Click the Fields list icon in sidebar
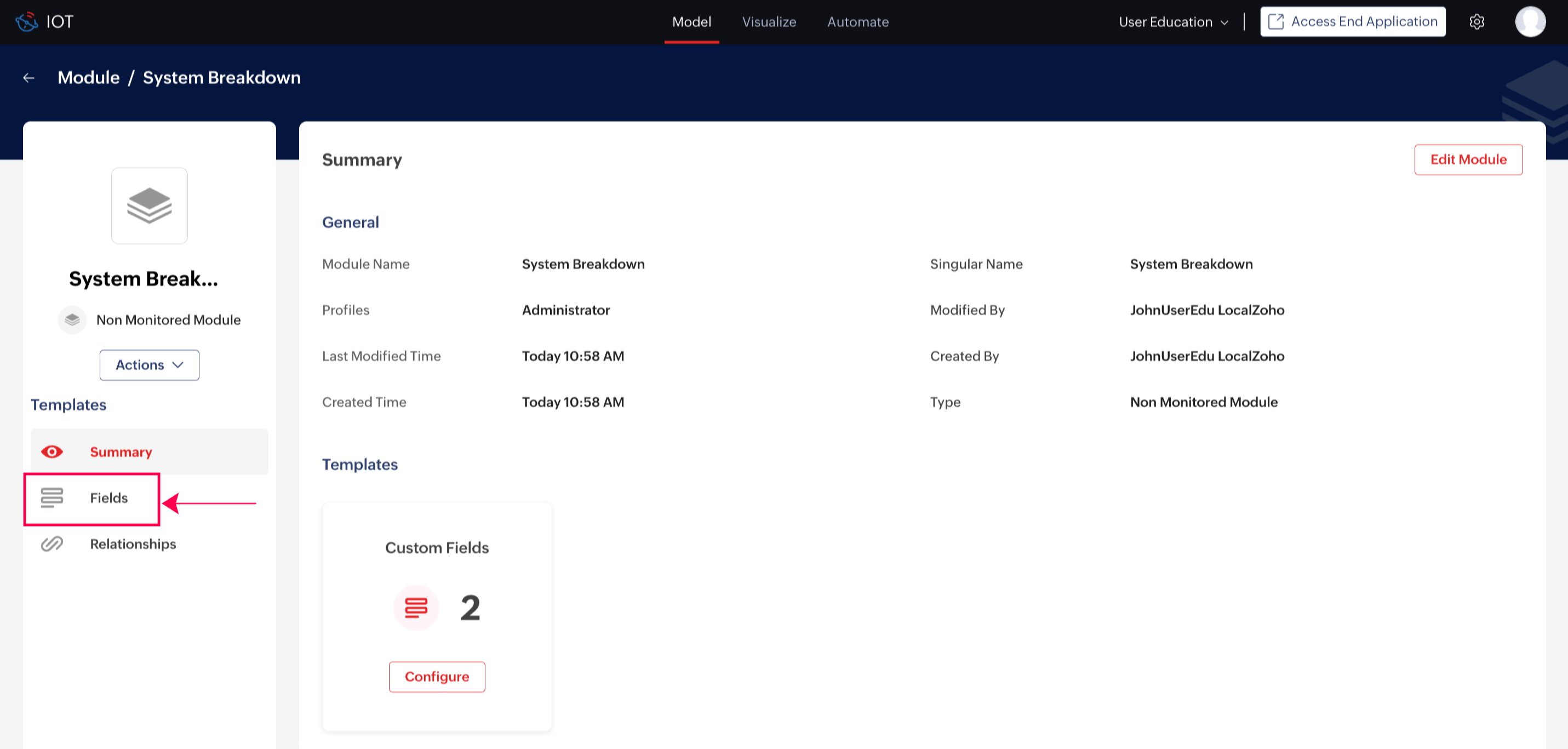Screen dimensions: 1568x749 (51, 498)
